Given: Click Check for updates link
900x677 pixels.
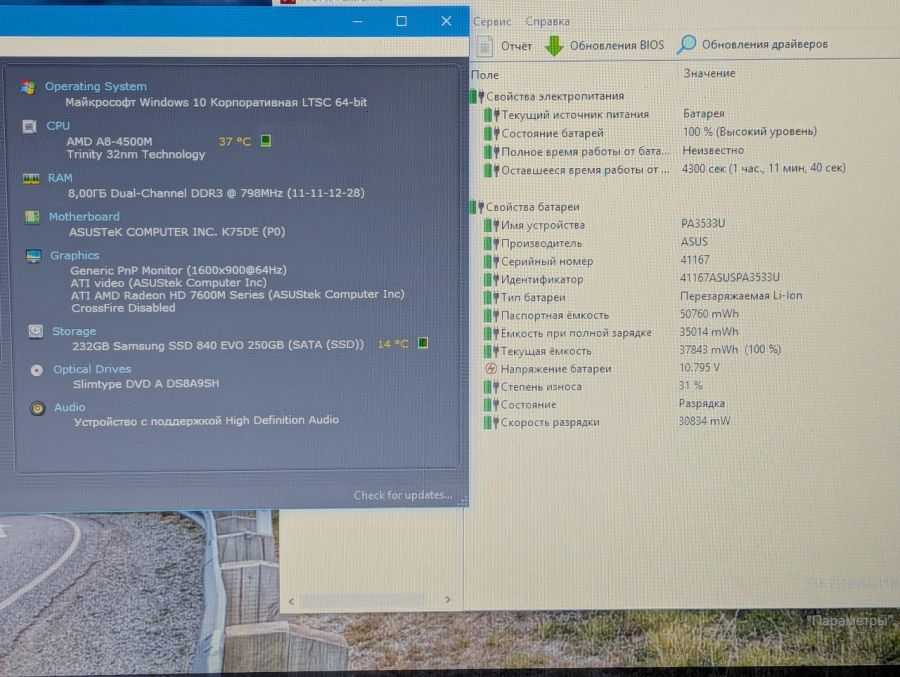Looking at the screenshot, I should pyautogui.click(x=403, y=495).
